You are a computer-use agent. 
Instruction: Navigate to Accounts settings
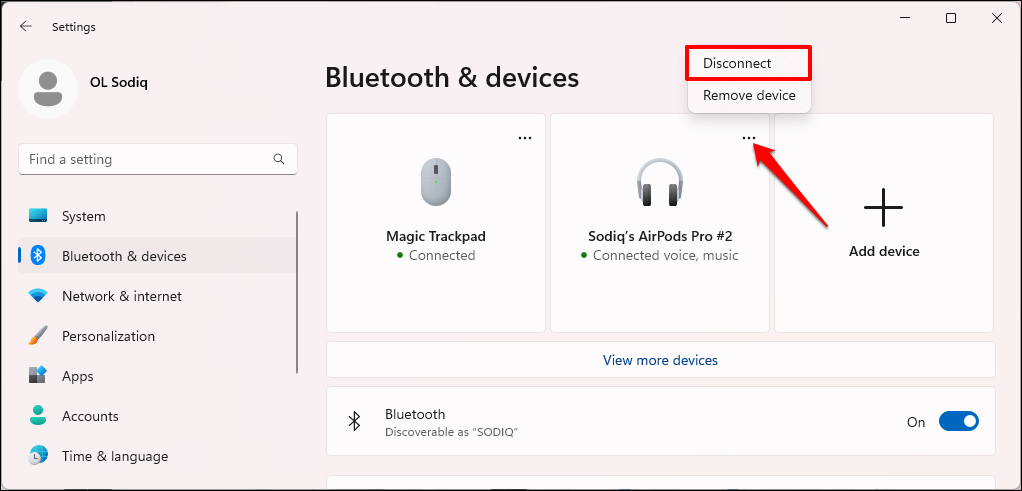tap(90, 416)
